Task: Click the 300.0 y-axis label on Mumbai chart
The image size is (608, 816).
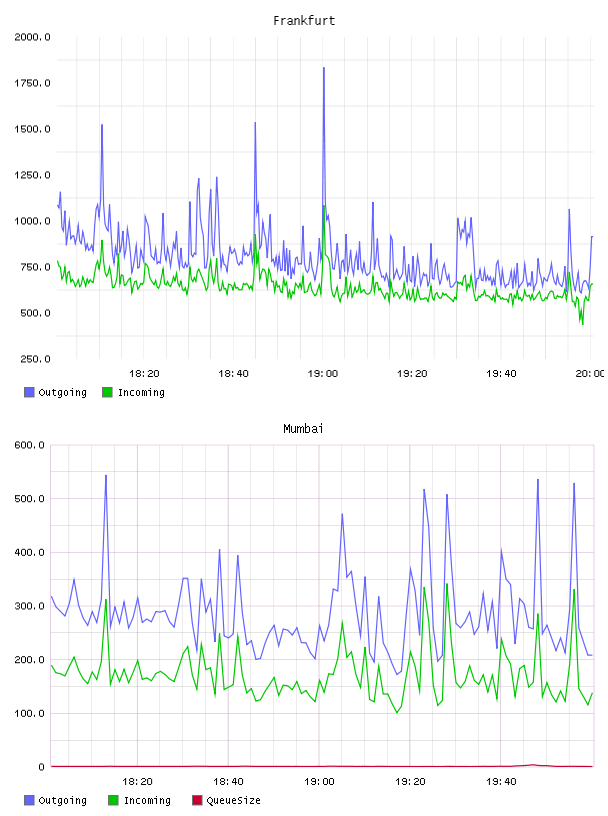Action: point(30,606)
